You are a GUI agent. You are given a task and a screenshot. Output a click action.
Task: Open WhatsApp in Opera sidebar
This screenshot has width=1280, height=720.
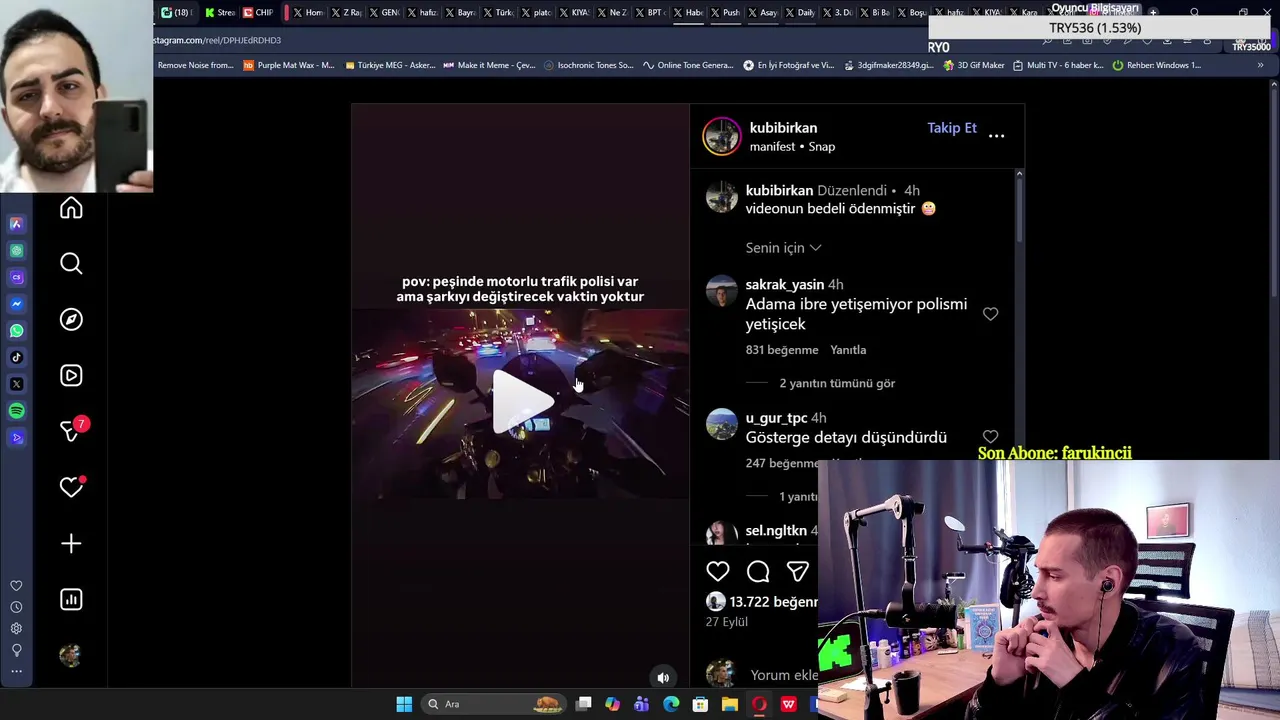[16, 331]
